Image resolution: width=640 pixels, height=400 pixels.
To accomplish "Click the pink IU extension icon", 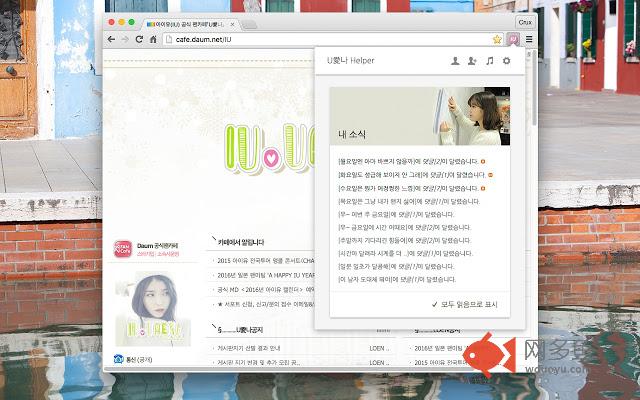I will (x=511, y=39).
